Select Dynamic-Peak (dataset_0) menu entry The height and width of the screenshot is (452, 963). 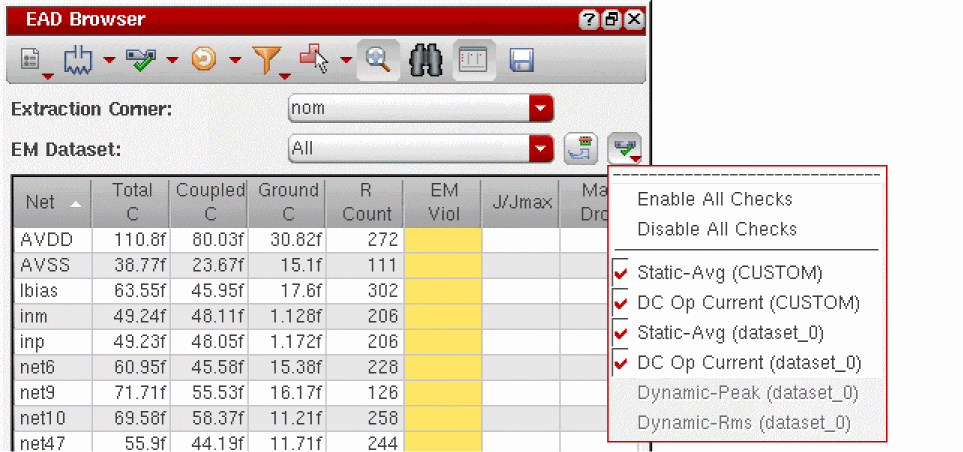[x=747, y=393]
